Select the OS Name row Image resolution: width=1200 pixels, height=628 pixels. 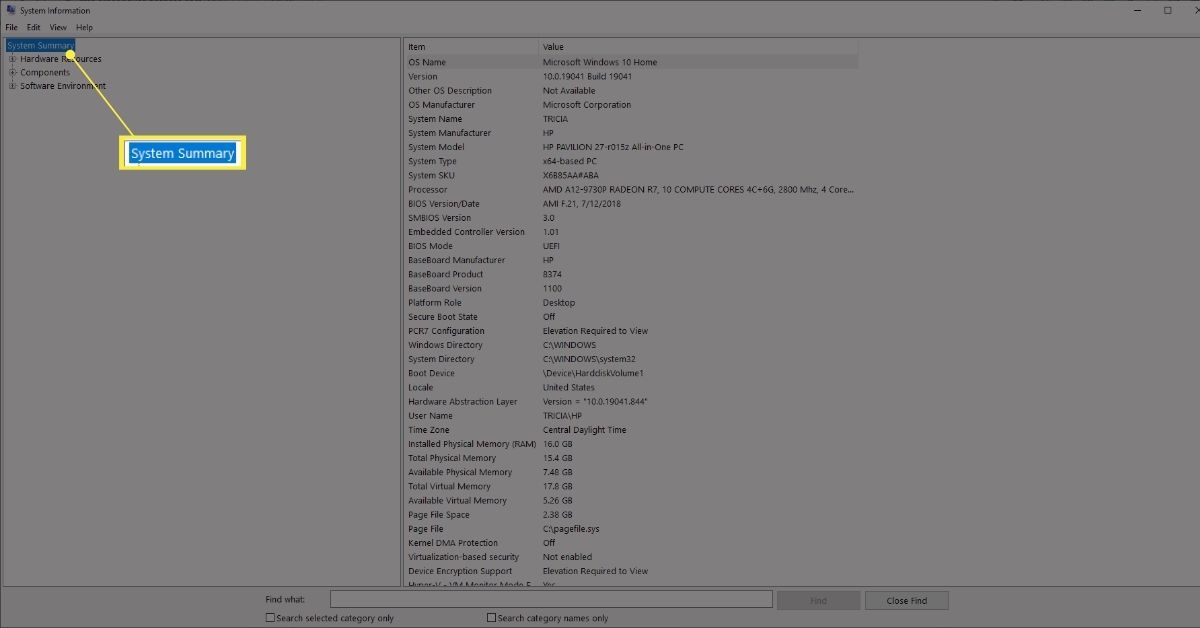pos(630,62)
